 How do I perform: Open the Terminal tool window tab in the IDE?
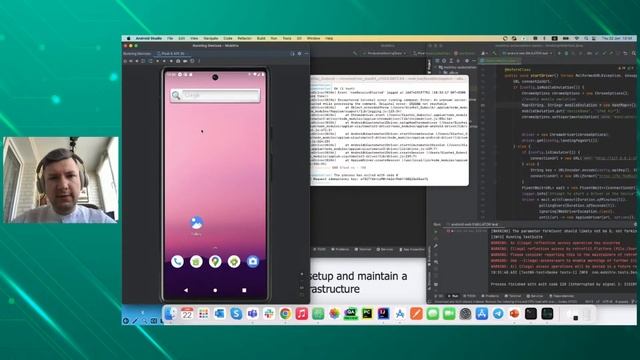click(513, 296)
